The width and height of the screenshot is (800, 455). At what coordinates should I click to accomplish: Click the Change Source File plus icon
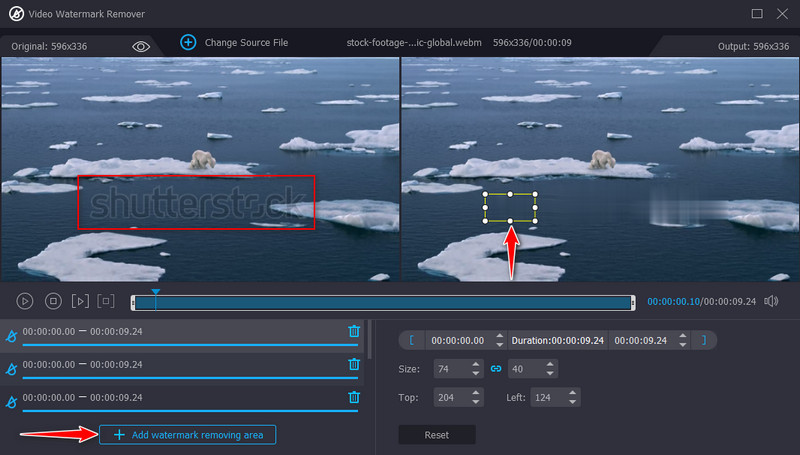click(187, 42)
